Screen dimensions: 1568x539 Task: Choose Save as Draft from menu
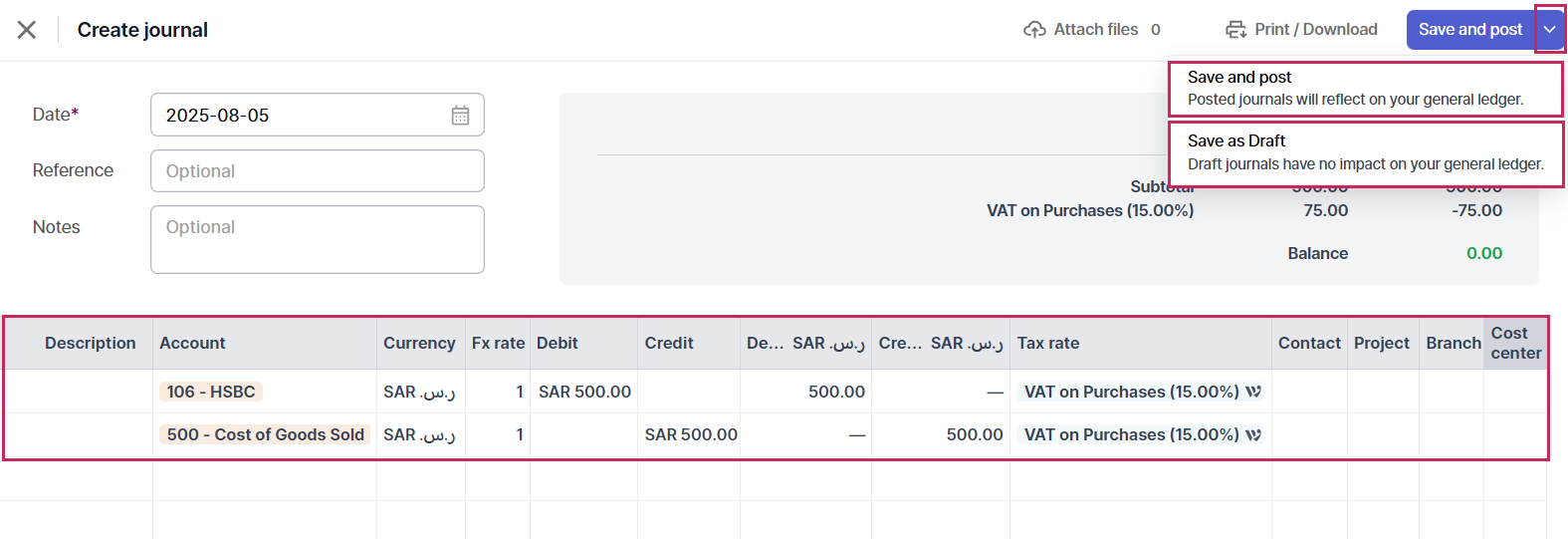pyautogui.click(x=1365, y=152)
